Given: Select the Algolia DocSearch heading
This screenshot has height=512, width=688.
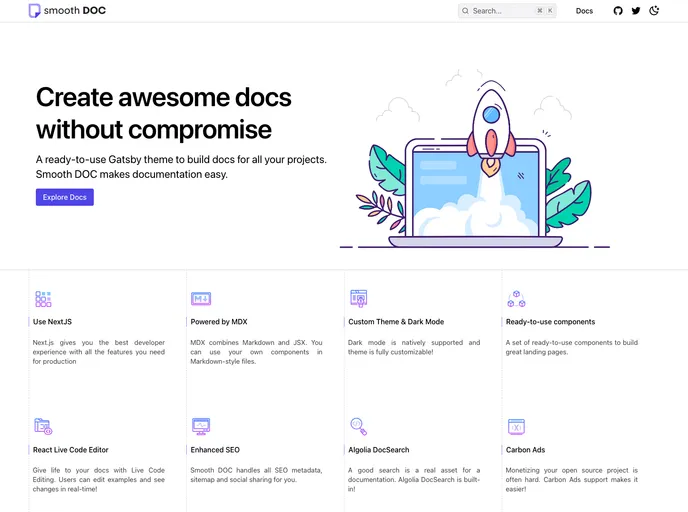Looking at the screenshot, I should point(379,450).
